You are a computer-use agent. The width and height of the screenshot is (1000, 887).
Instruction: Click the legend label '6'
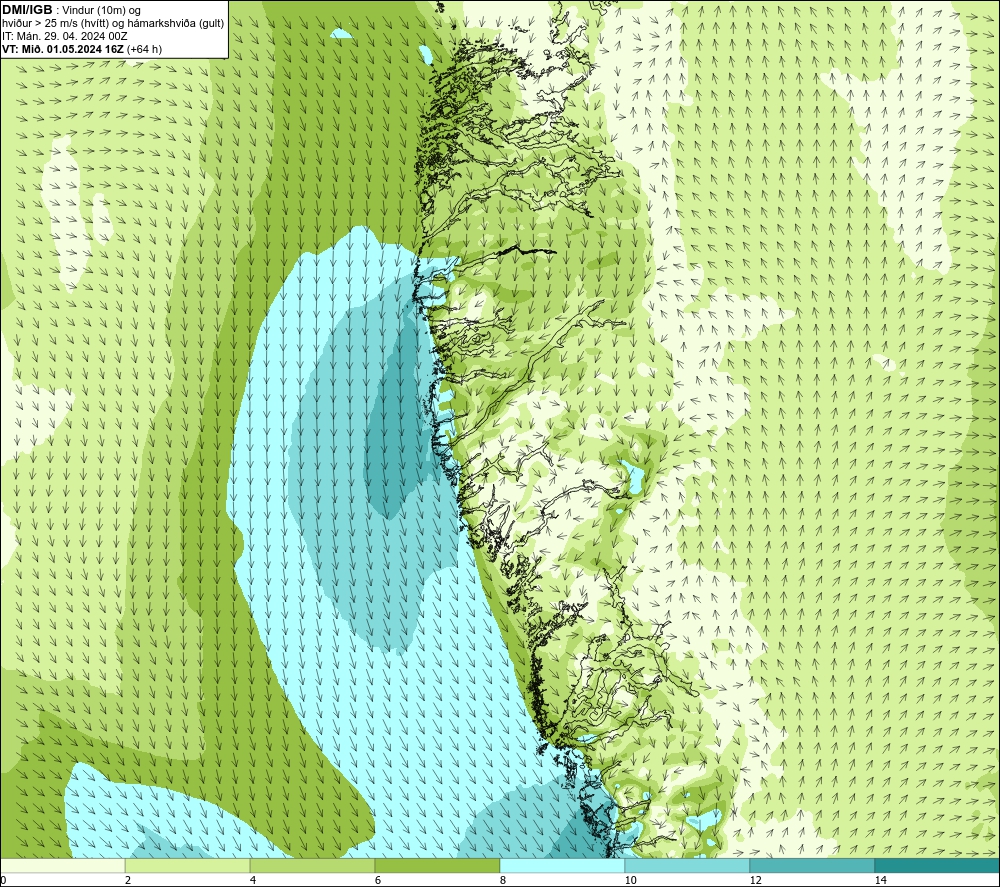pyautogui.click(x=378, y=880)
